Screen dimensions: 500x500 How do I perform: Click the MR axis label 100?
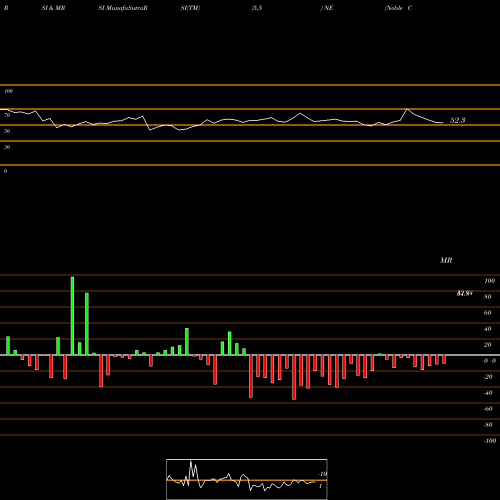pos(489,281)
